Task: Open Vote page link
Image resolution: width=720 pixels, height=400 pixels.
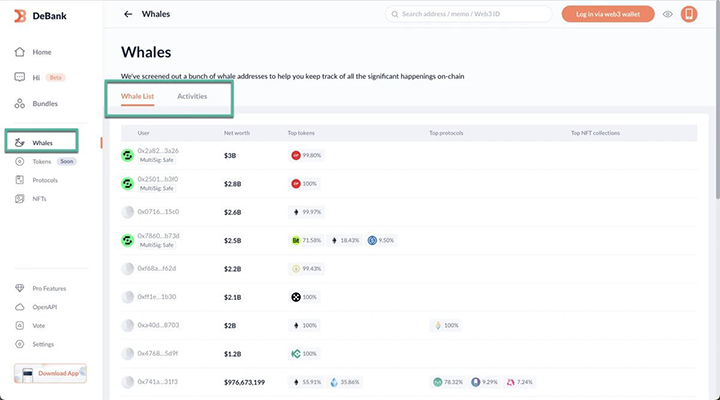Action: 39,326
